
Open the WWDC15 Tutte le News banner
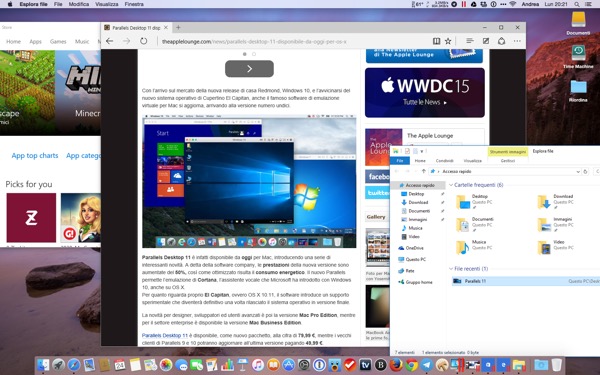(425, 93)
